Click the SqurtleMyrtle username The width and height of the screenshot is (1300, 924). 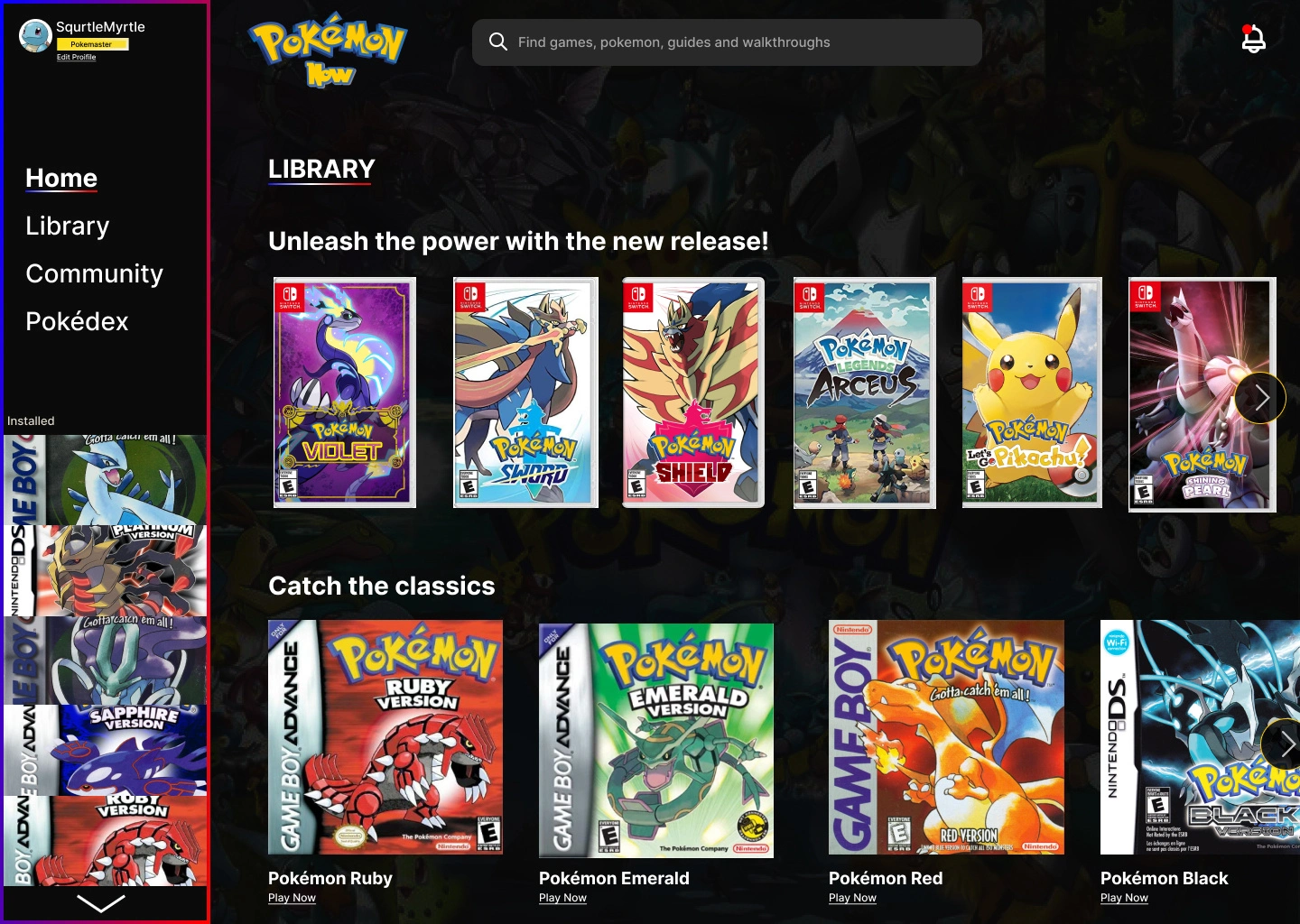[x=100, y=27]
